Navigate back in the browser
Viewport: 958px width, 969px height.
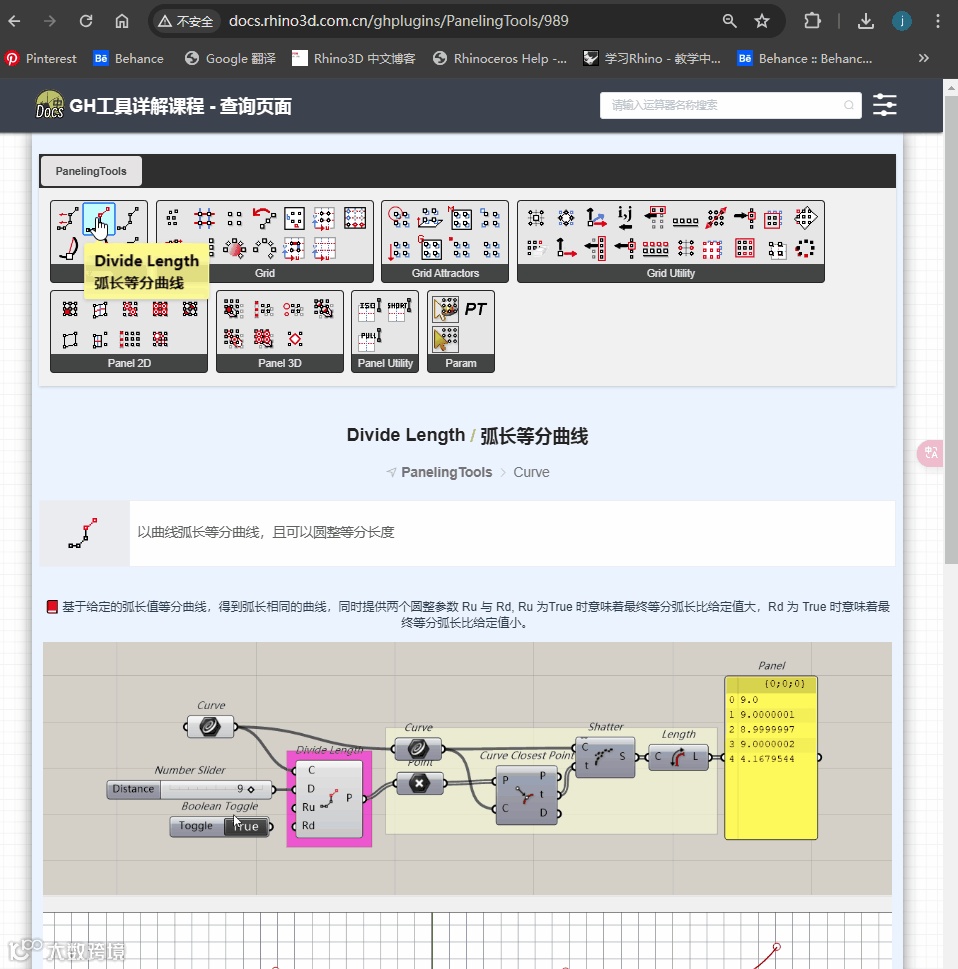coord(14,21)
